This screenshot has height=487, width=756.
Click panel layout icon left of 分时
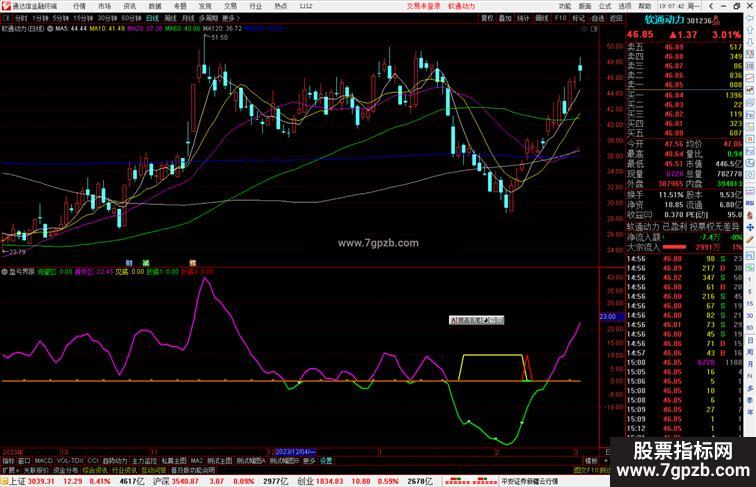click(x=6, y=18)
